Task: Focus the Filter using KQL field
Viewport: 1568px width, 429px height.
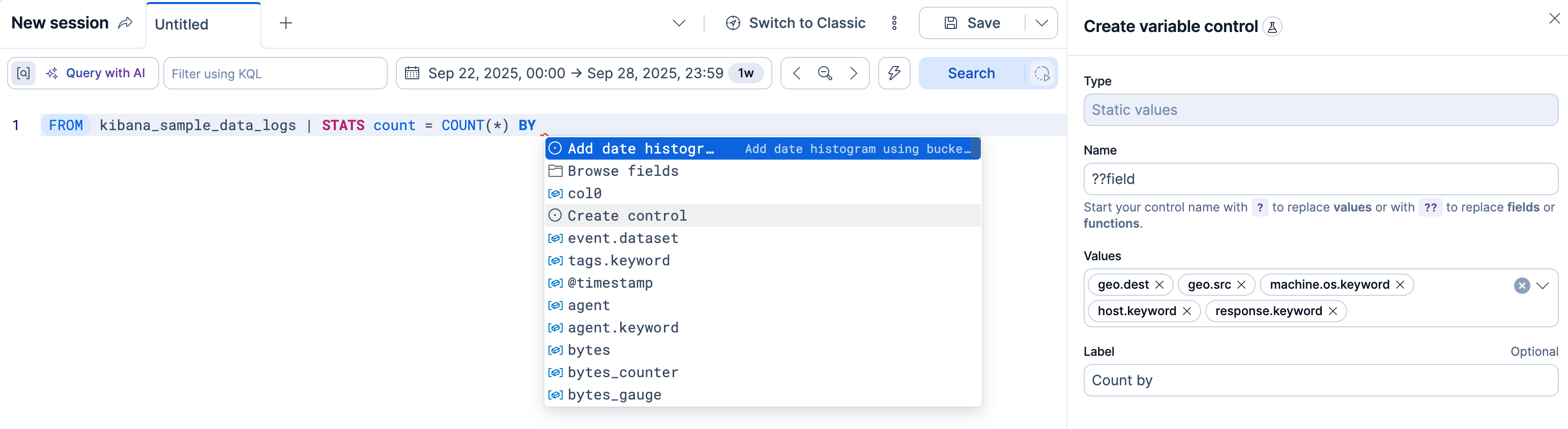Action: pos(275,74)
